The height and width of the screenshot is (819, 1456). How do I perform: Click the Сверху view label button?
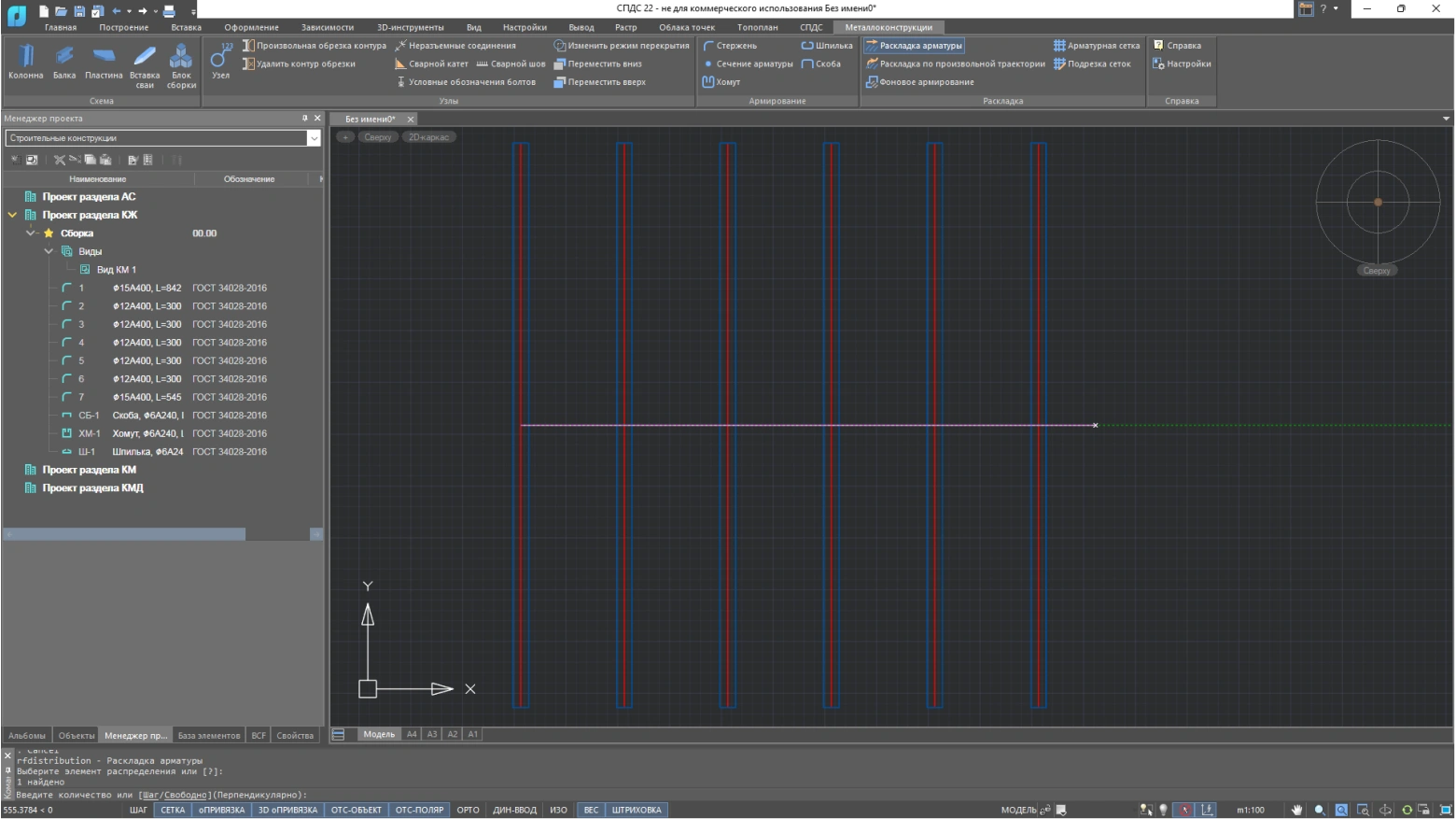(x=378, y=137)
